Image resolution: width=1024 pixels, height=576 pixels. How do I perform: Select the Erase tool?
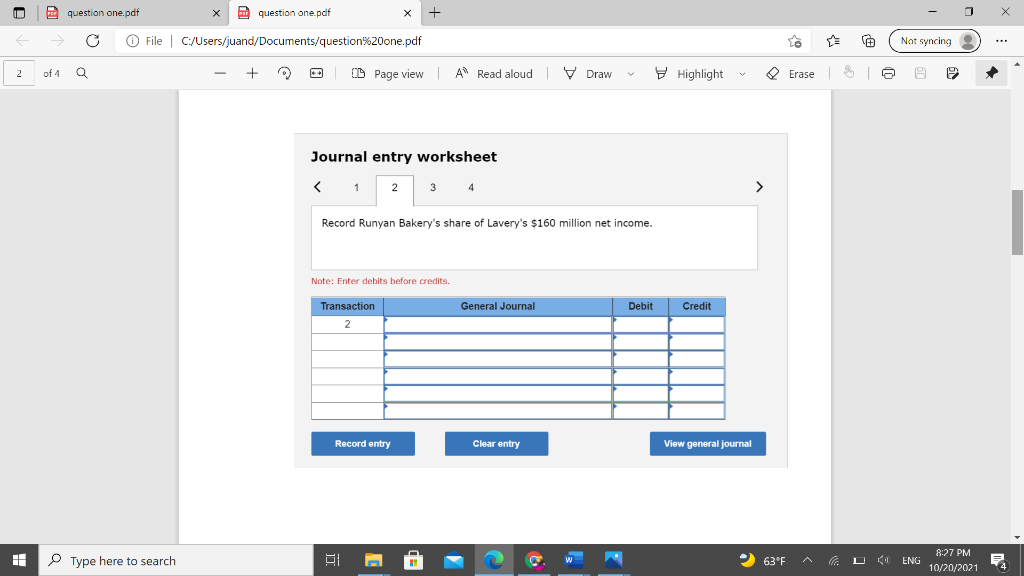point(790,74)
